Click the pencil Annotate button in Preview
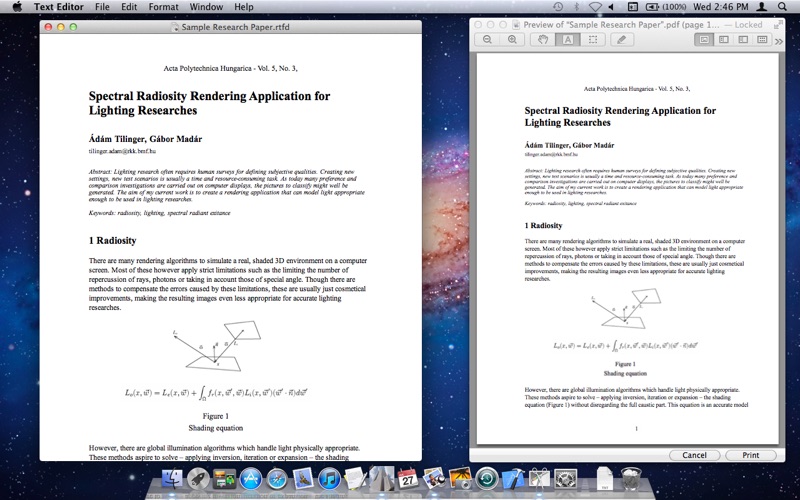This screenshot has height=500, width=800. click(x=621, y=40)
